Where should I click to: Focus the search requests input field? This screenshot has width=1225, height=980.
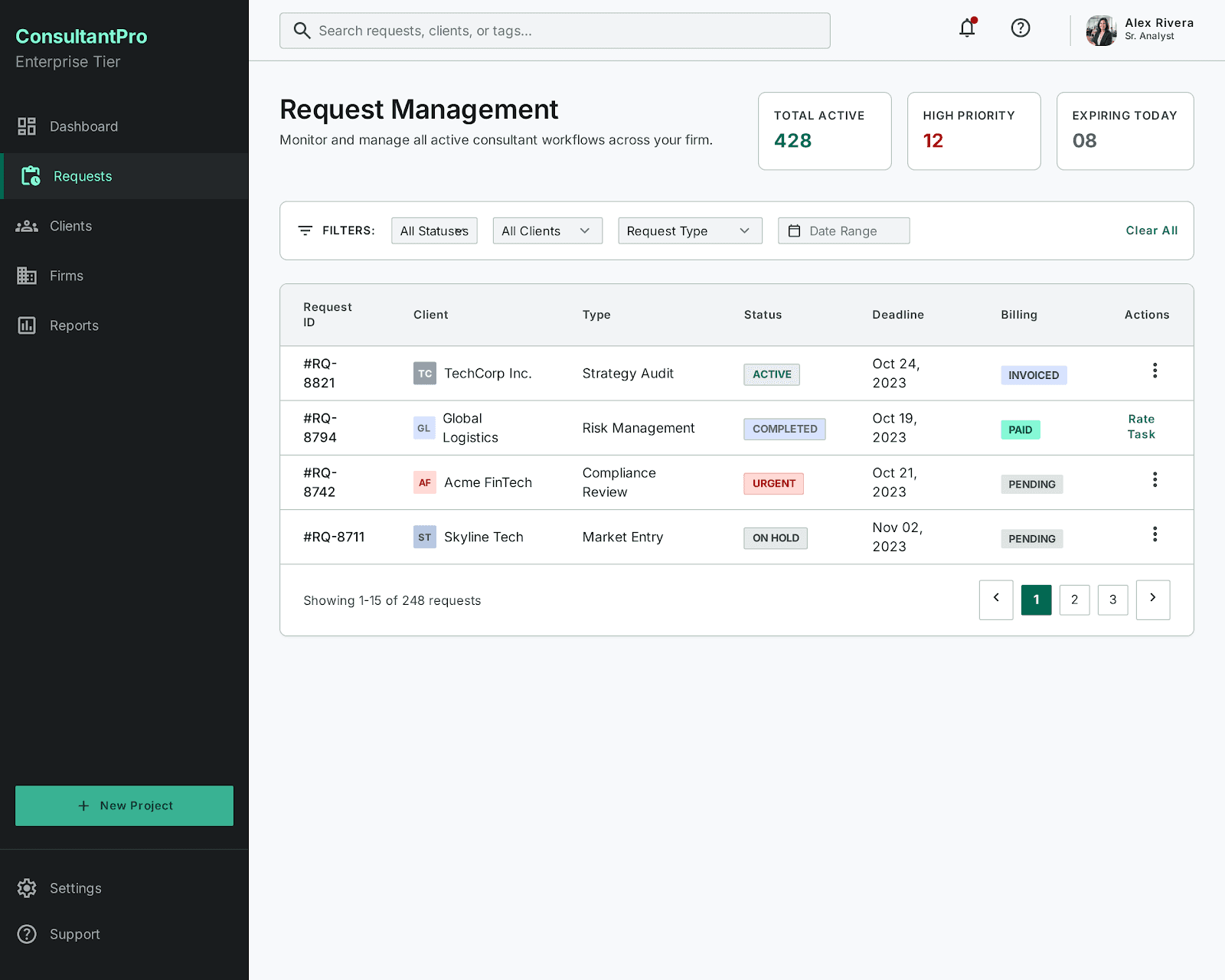click(554, 31)
